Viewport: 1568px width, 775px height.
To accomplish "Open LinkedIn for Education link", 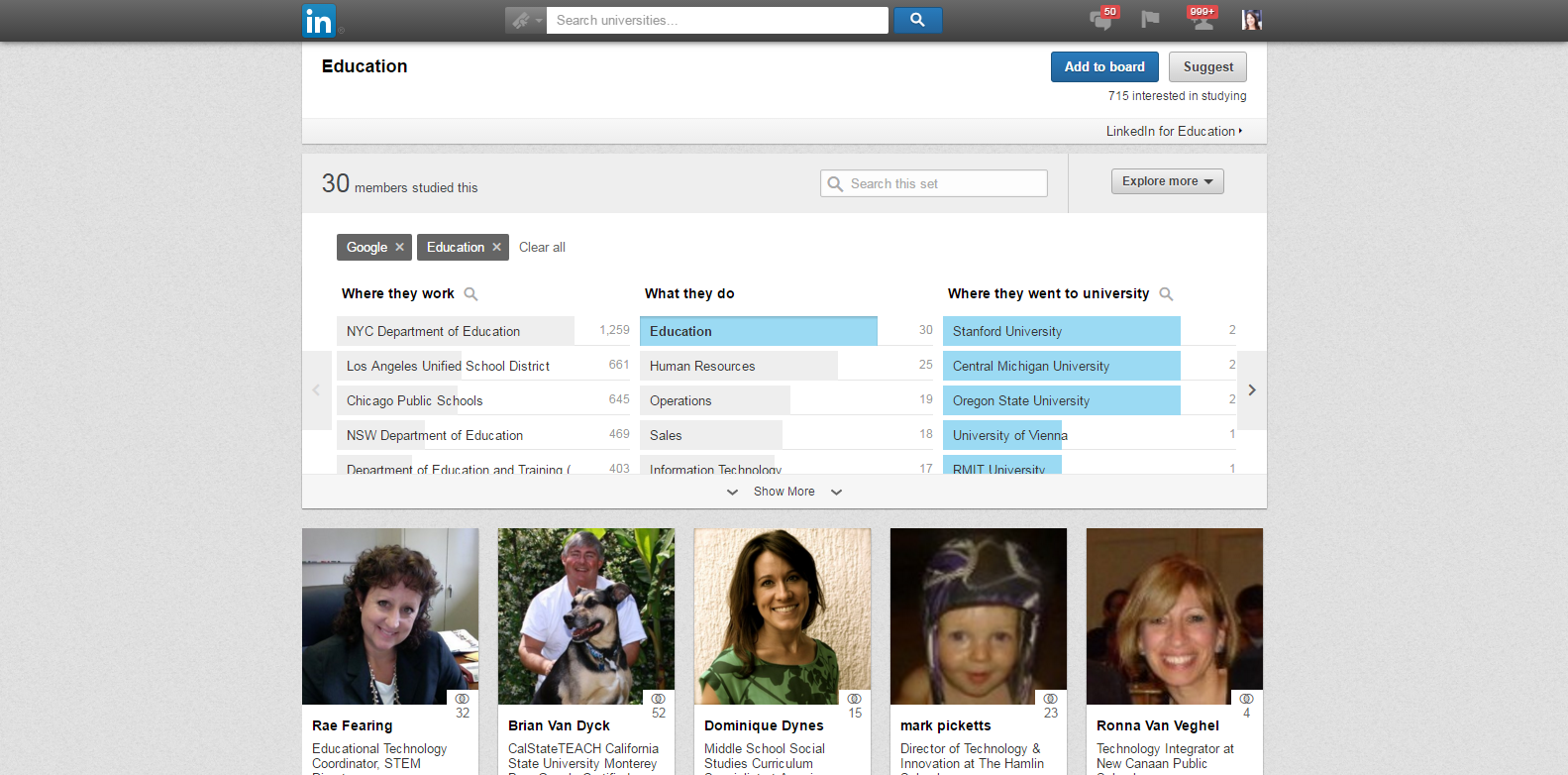I will coord(1174,131).
